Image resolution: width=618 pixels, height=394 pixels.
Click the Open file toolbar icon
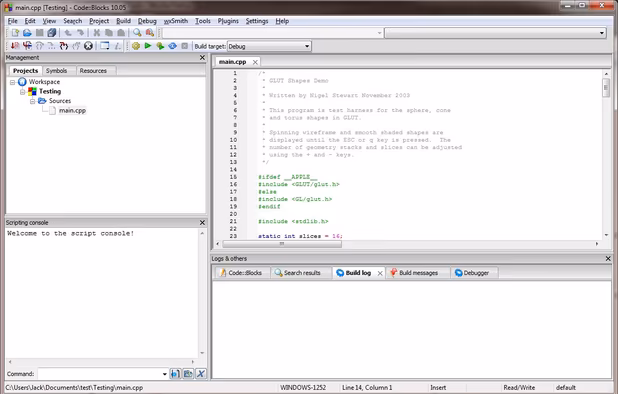point(27,33)
